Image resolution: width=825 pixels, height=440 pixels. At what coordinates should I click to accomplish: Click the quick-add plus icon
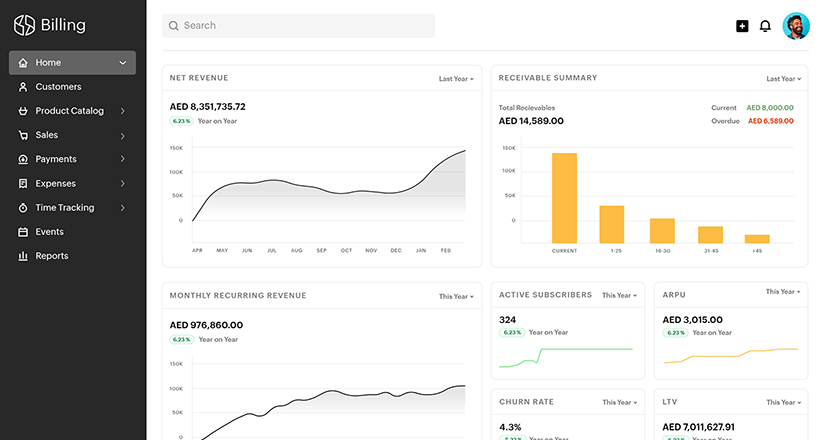[x=742, y=26]
